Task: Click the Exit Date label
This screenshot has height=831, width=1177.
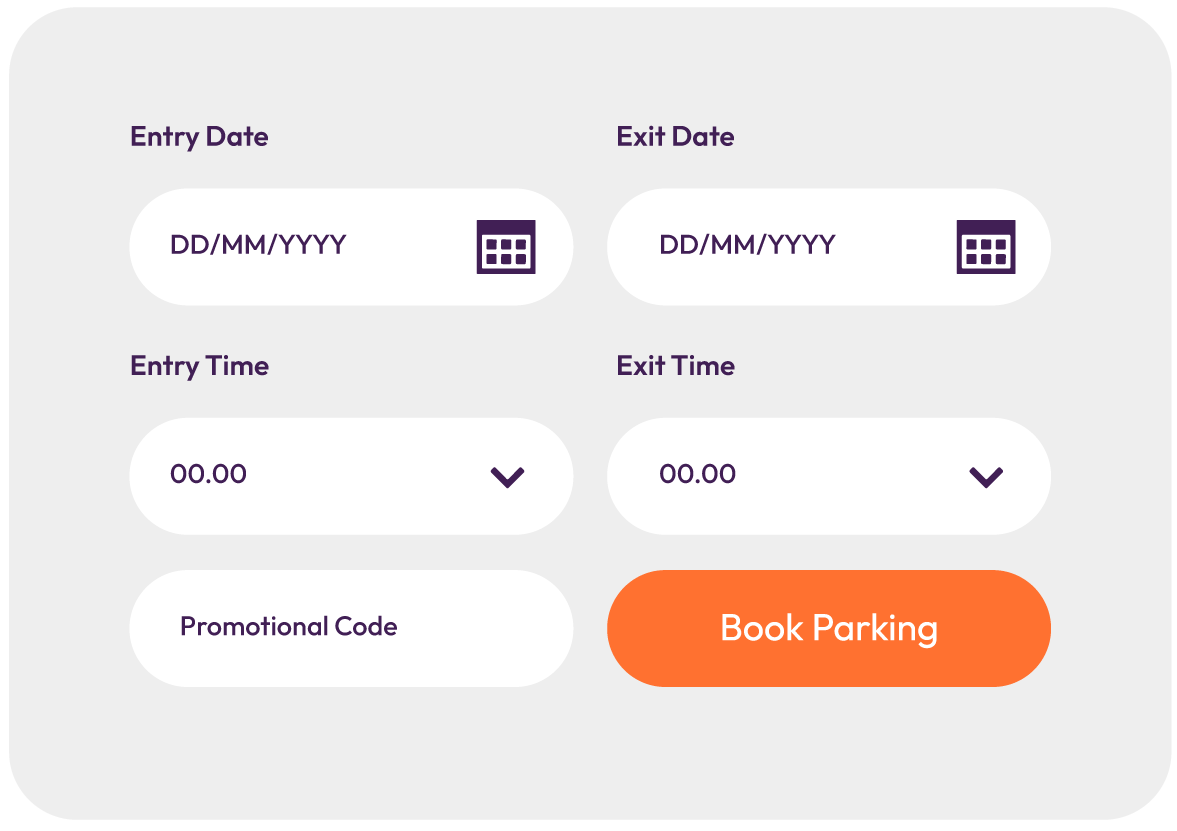Action: [676, 137]
